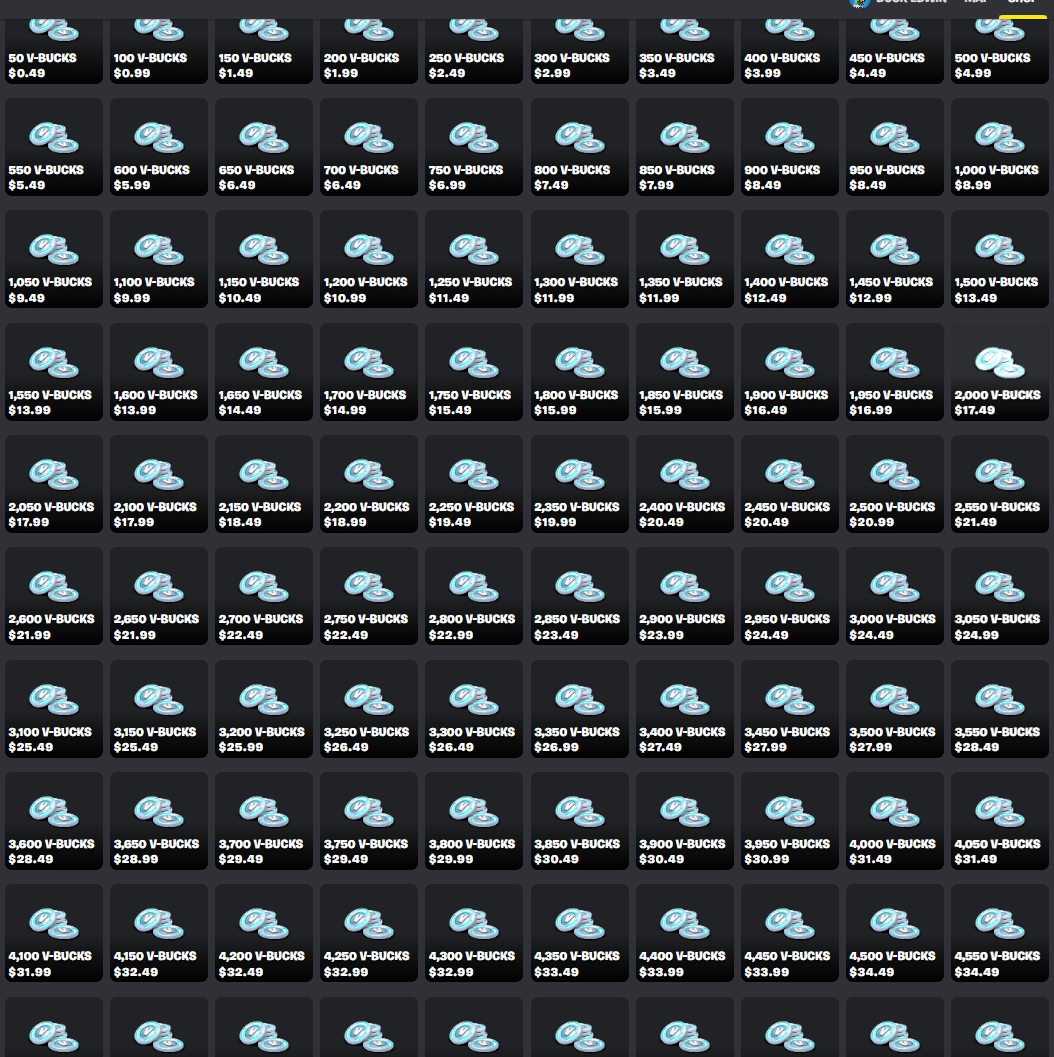Click the coin icon above 3,500 V-Bucks
Screen dimensions: 1054x1057
click(894, 699)
